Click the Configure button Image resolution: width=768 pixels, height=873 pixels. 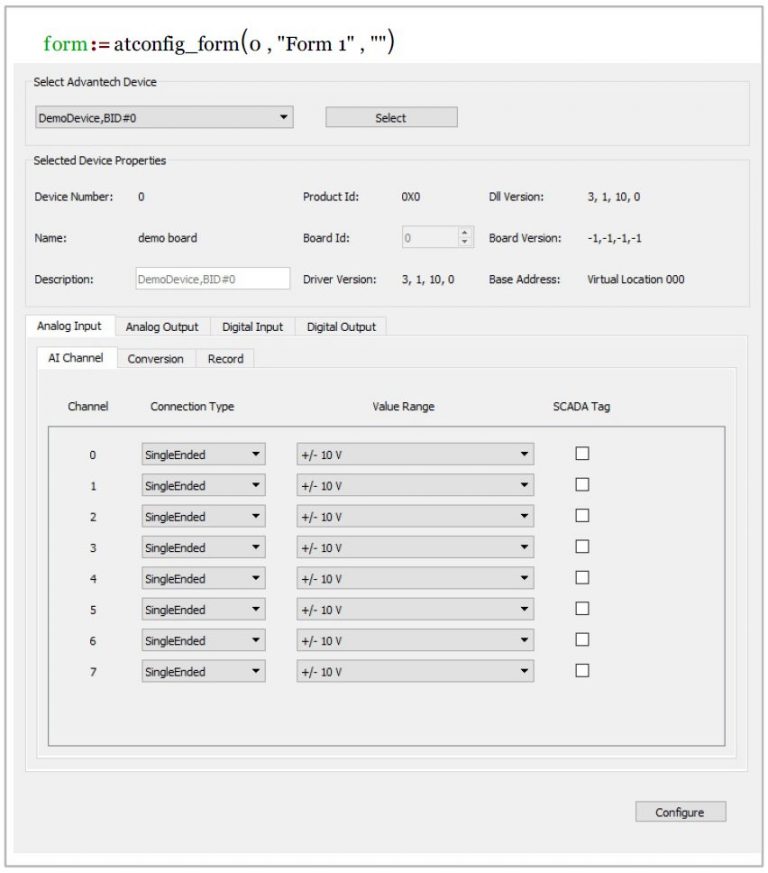(680, 812)
